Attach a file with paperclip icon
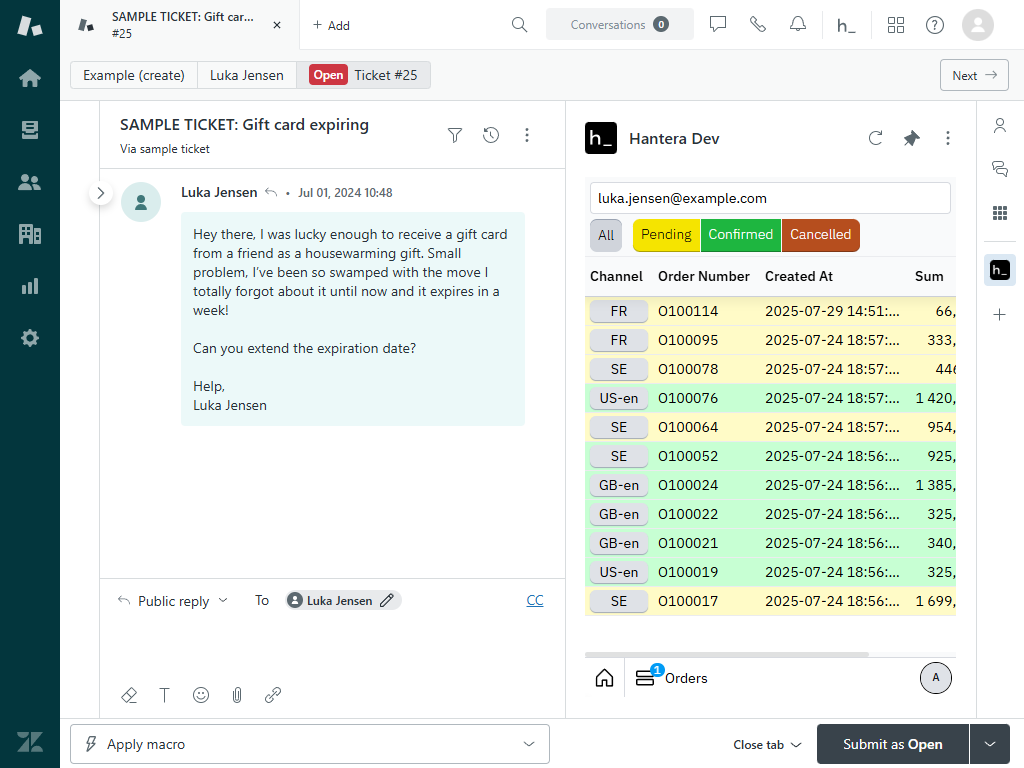The image size is (1024, 768). point(237,695)
